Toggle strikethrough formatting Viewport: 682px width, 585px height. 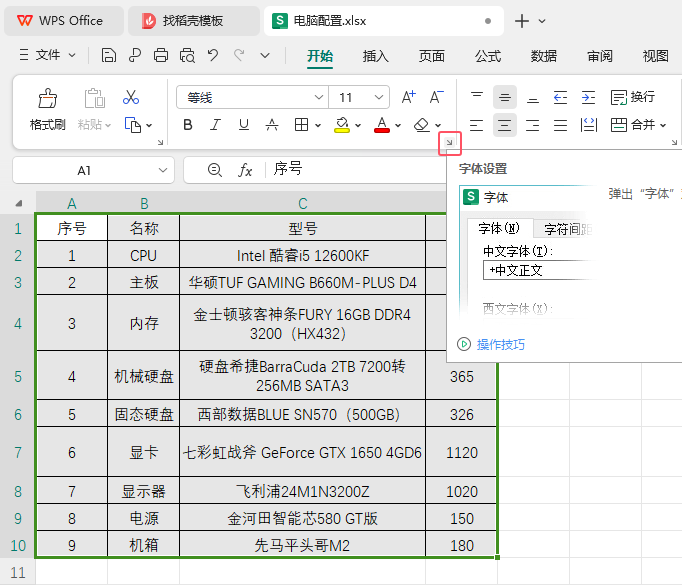(272, 125)
